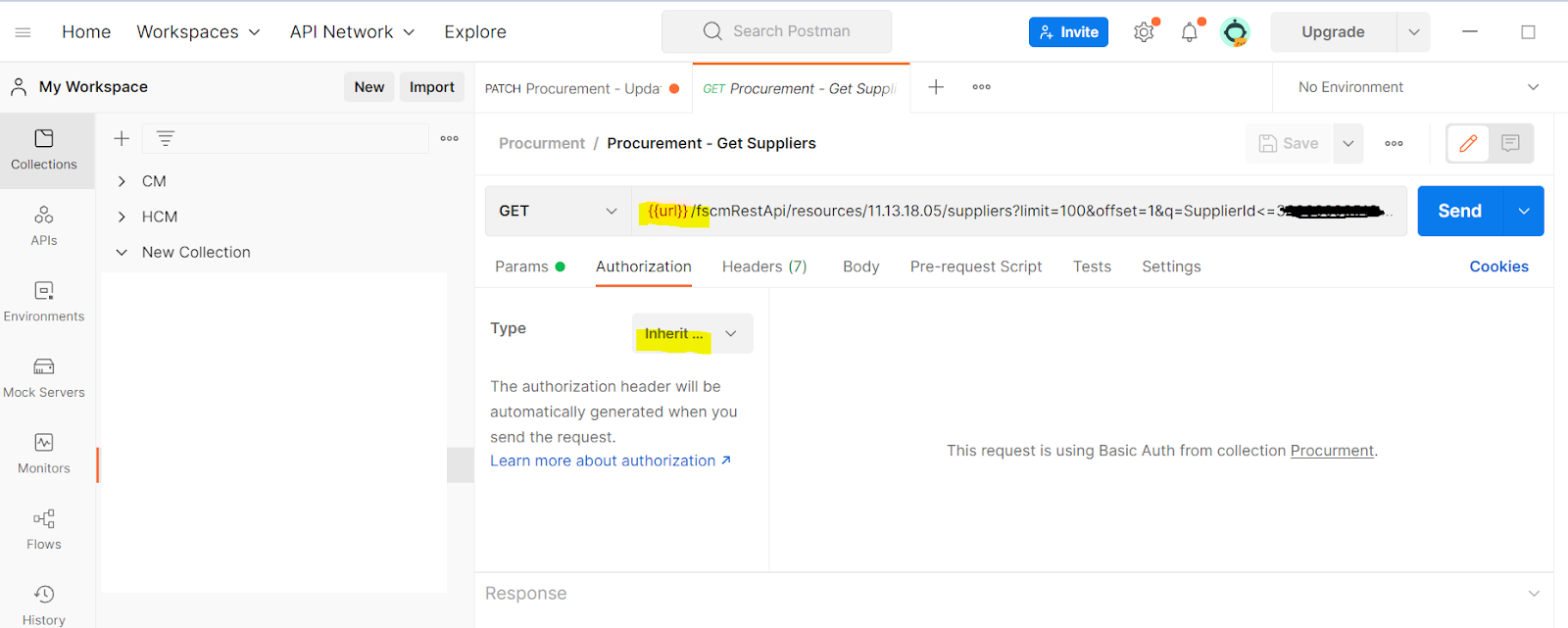Open Learn more about authorization link
The image size is (1568, 628).
[x=611, y=460]
